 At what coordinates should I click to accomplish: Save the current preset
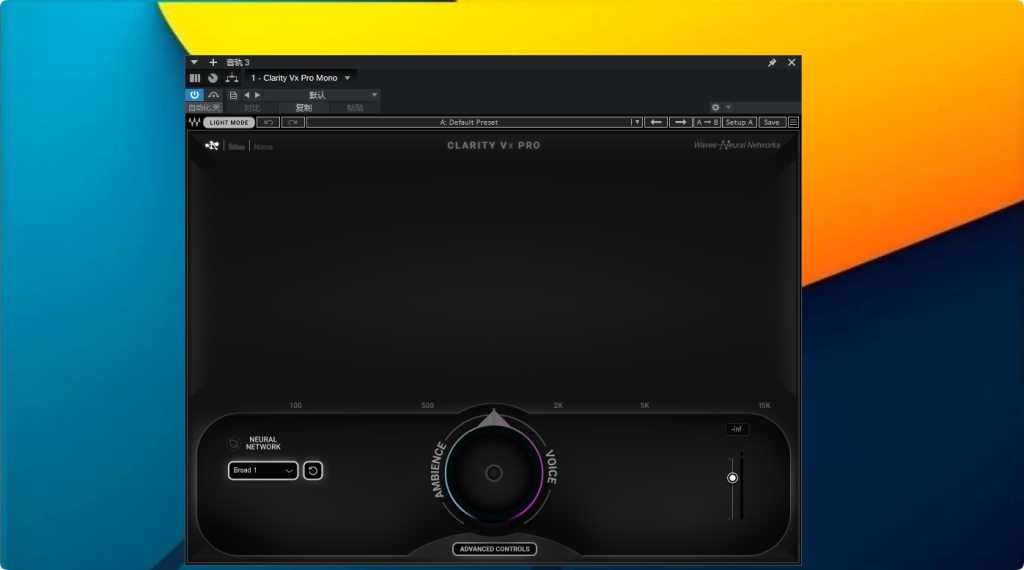click(x=771, y=122)
